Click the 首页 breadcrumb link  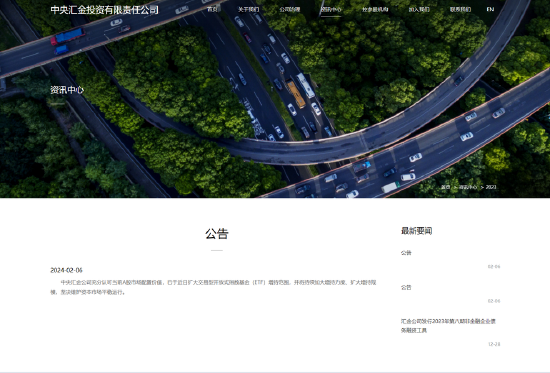pos(445,187)
